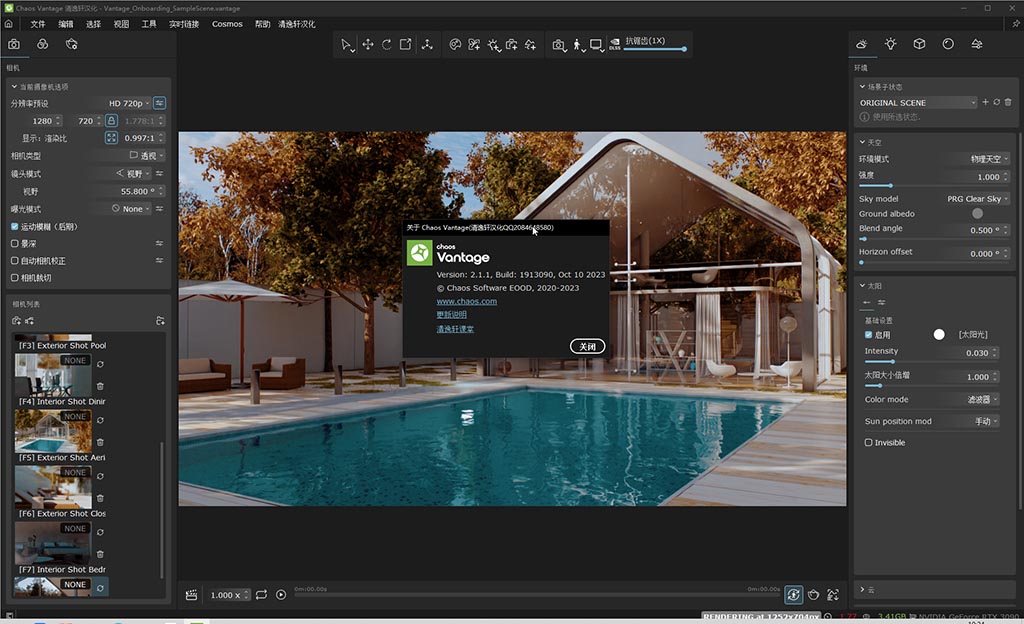The width and height of the screenshot is (1024, 624).
Task: Activate the Scale tool
Action: click(x=406, y=44)
